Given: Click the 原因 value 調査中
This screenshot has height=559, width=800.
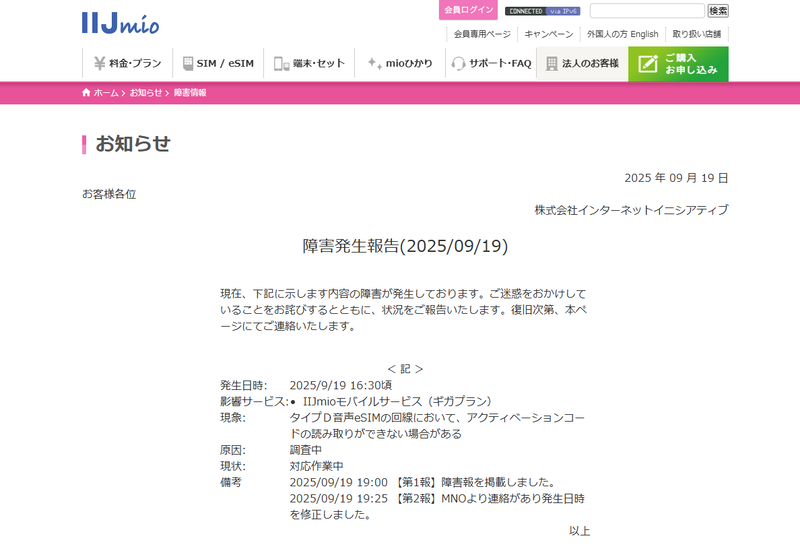Looking at the screenshot, I should (x=306, y=450).
